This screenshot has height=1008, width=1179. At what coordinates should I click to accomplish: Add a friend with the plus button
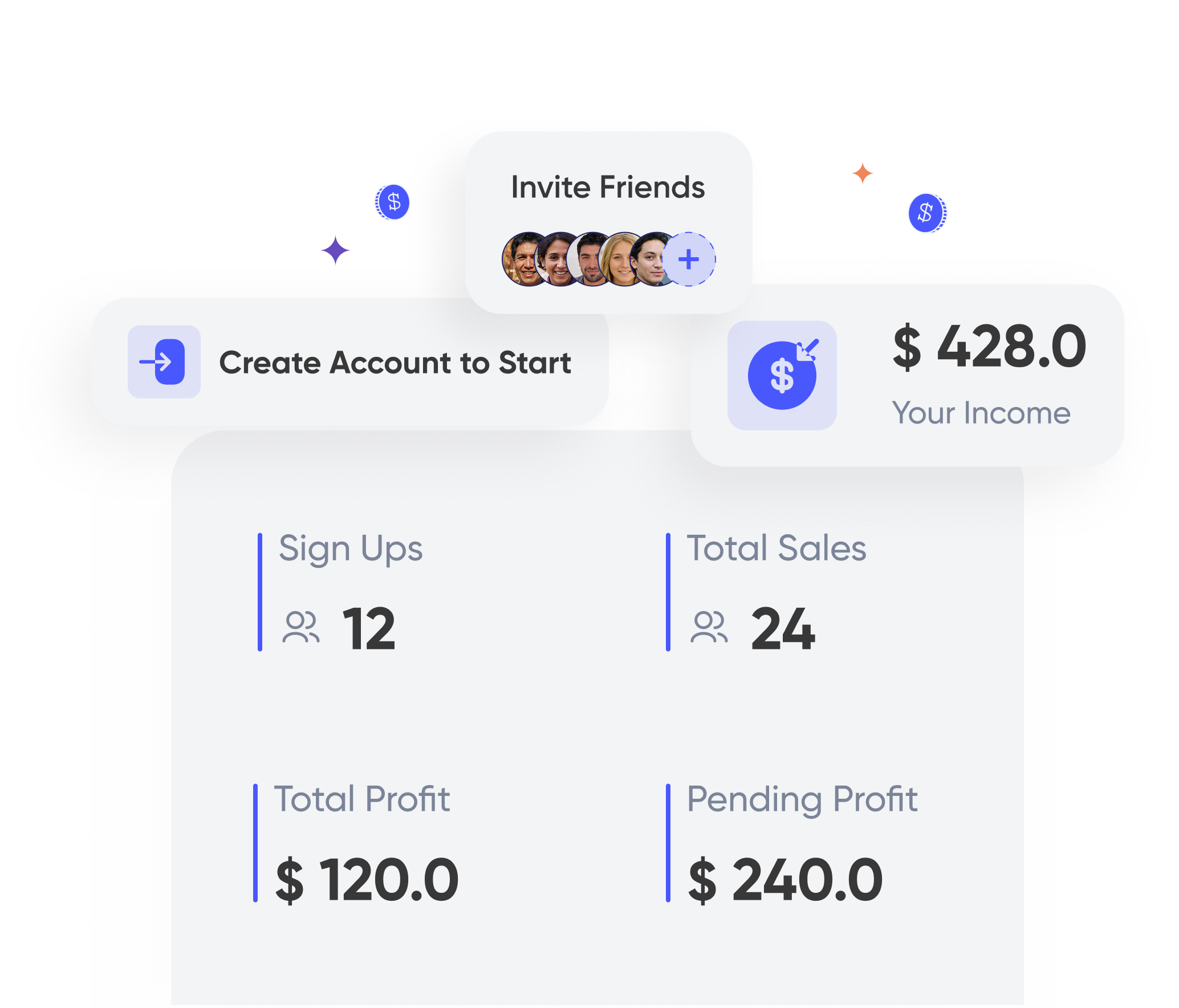tap(689, 259)
